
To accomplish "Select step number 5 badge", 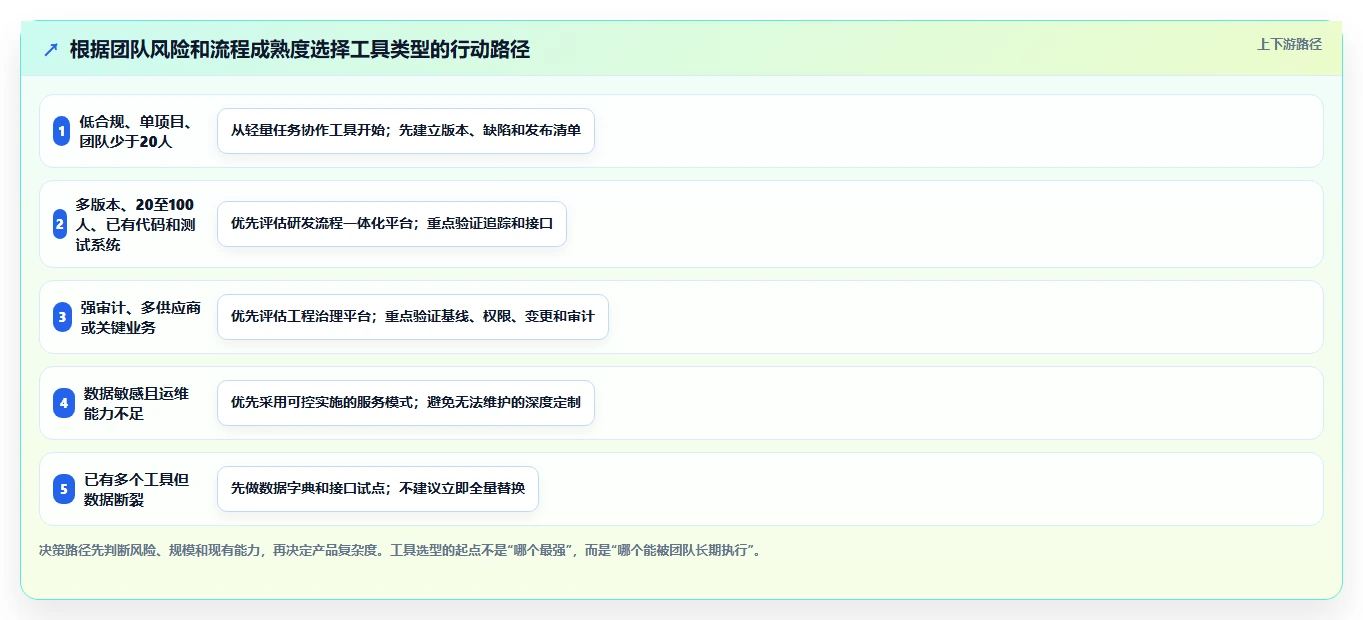I will click(x=64, y=489).
